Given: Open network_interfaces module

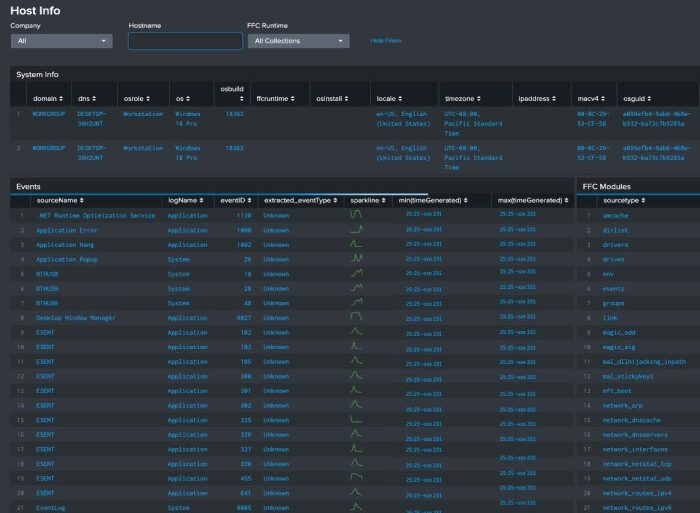Looking at the screenshot, I should (x=635, y=450).
